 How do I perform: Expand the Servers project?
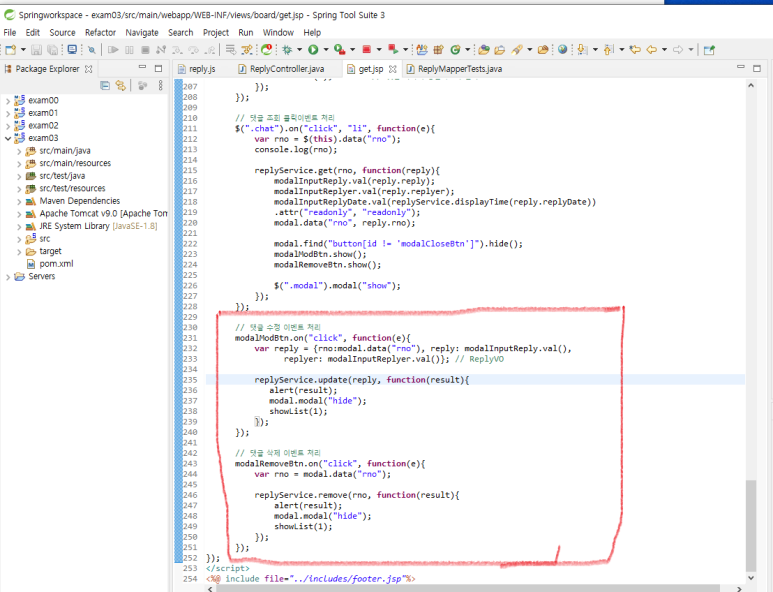point(8,277)
